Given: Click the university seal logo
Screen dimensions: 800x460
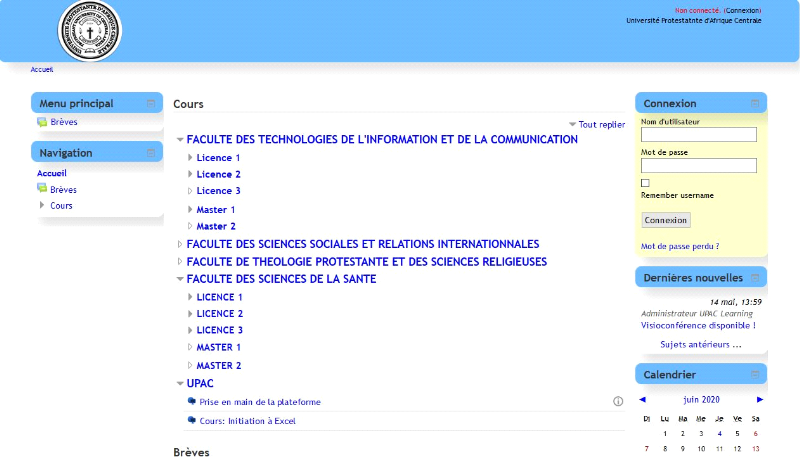Looking at the screenshot, I should coord(90,31).
